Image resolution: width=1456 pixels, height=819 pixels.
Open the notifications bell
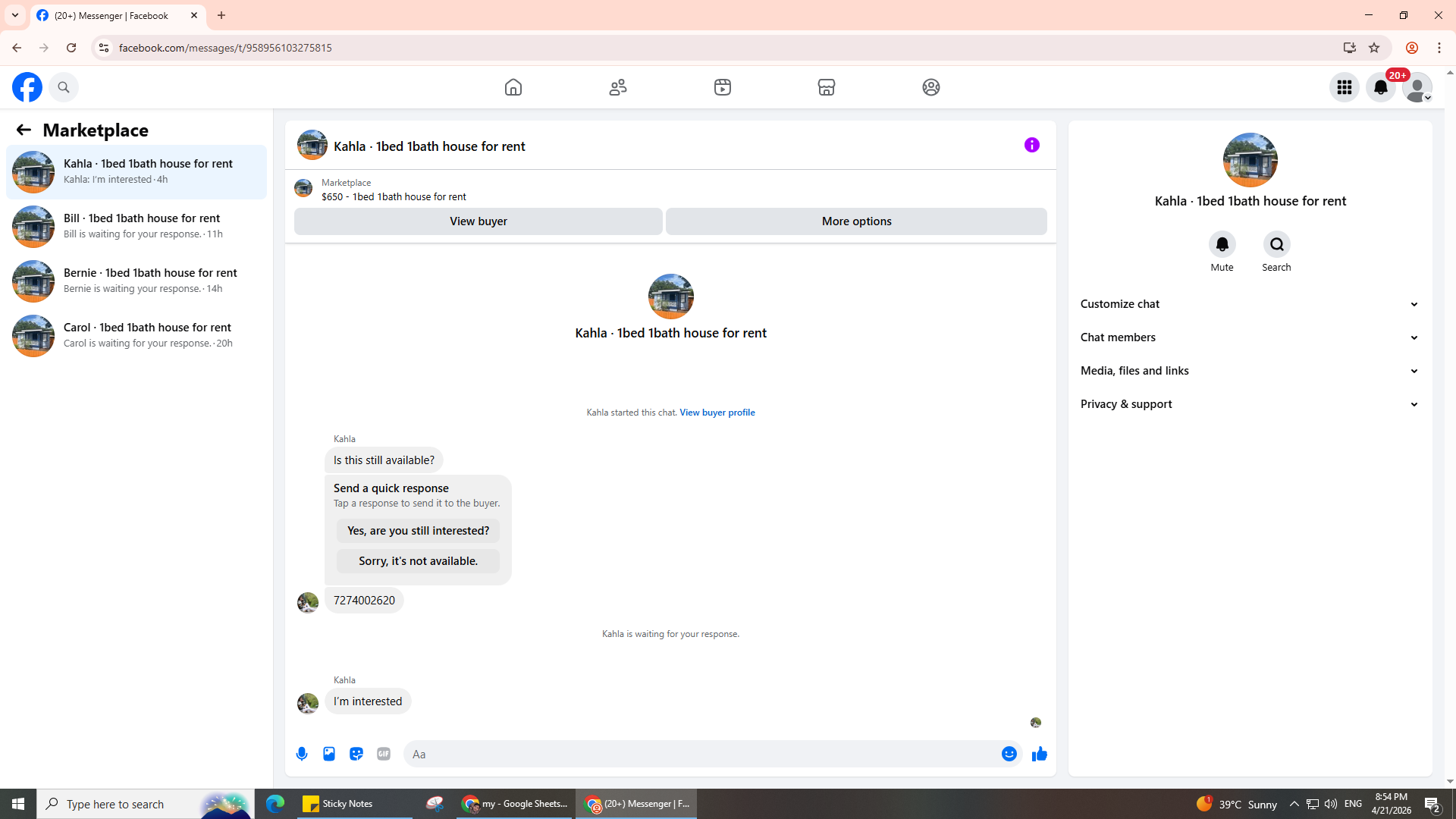pos(1381,87)
